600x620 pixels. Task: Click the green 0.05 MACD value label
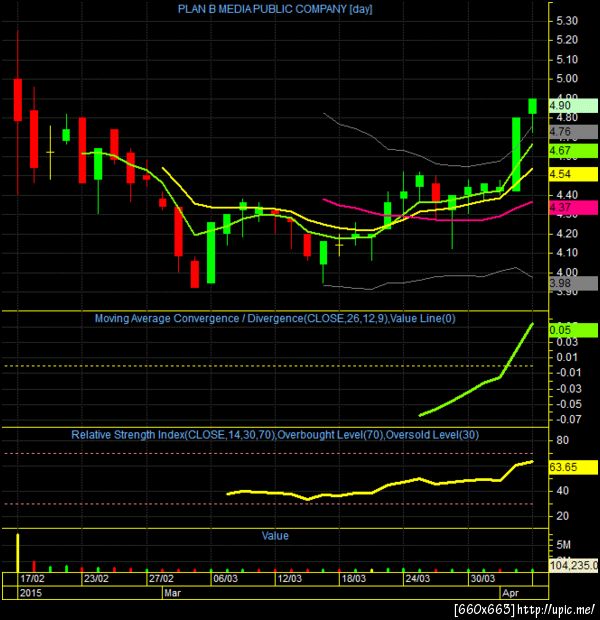(x=573, y=330)
